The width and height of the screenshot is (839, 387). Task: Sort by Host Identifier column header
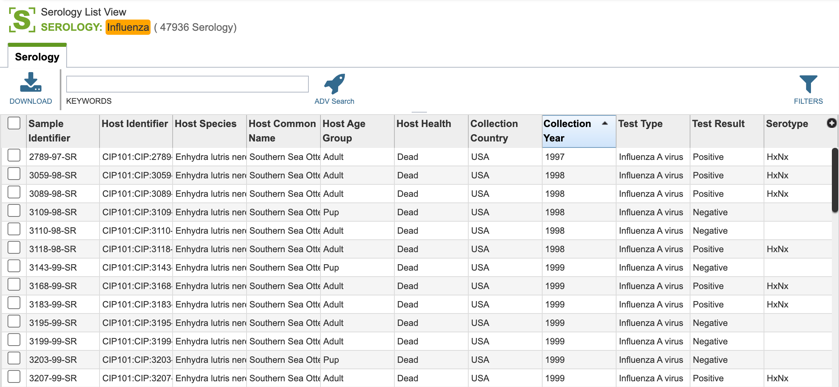(136, 131)
